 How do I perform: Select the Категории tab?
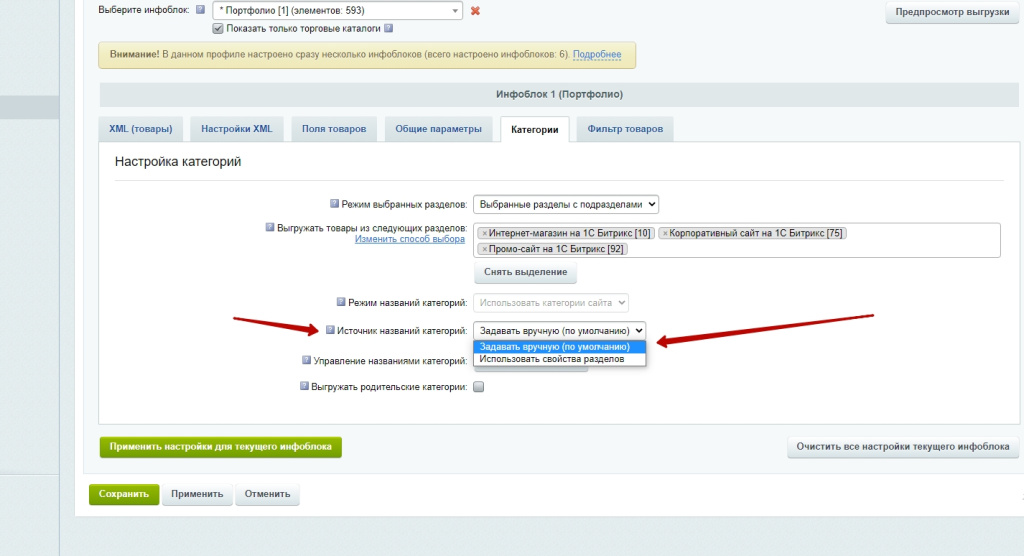[534, 129]
